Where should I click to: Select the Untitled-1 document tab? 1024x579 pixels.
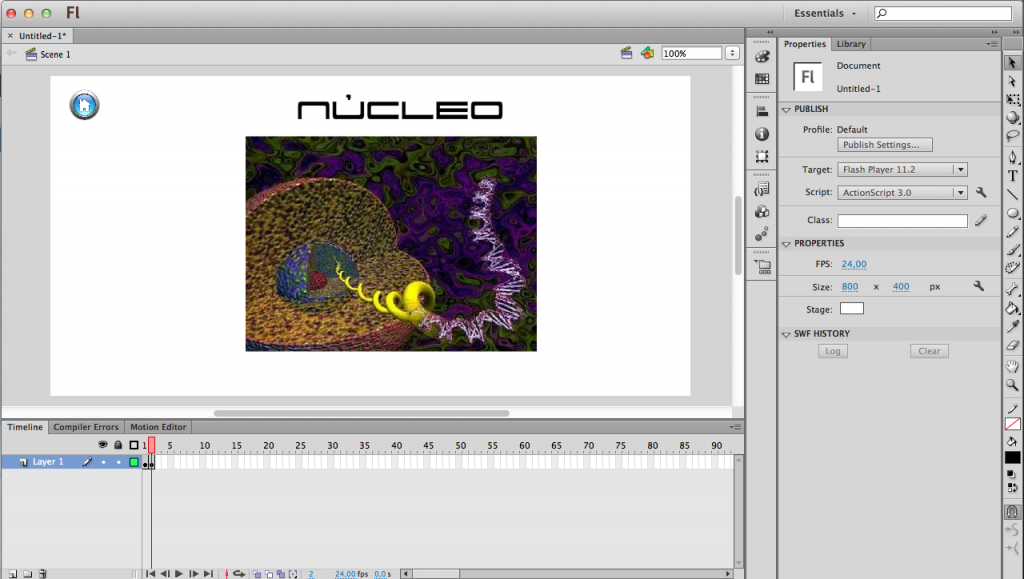pyautogui.click(x=42, y=36)
